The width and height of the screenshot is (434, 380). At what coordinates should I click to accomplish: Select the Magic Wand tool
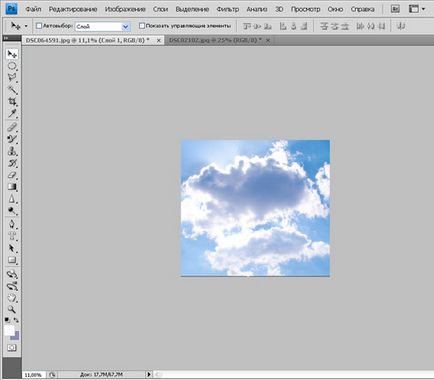click(x=12, y=90)
